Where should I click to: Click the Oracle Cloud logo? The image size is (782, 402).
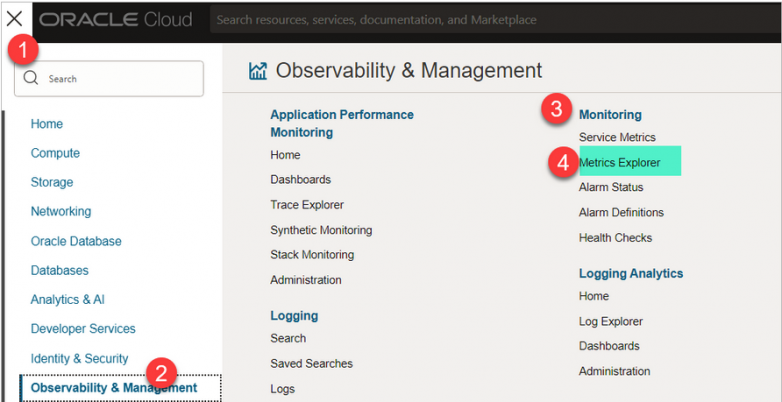click(x=116, y=20)
